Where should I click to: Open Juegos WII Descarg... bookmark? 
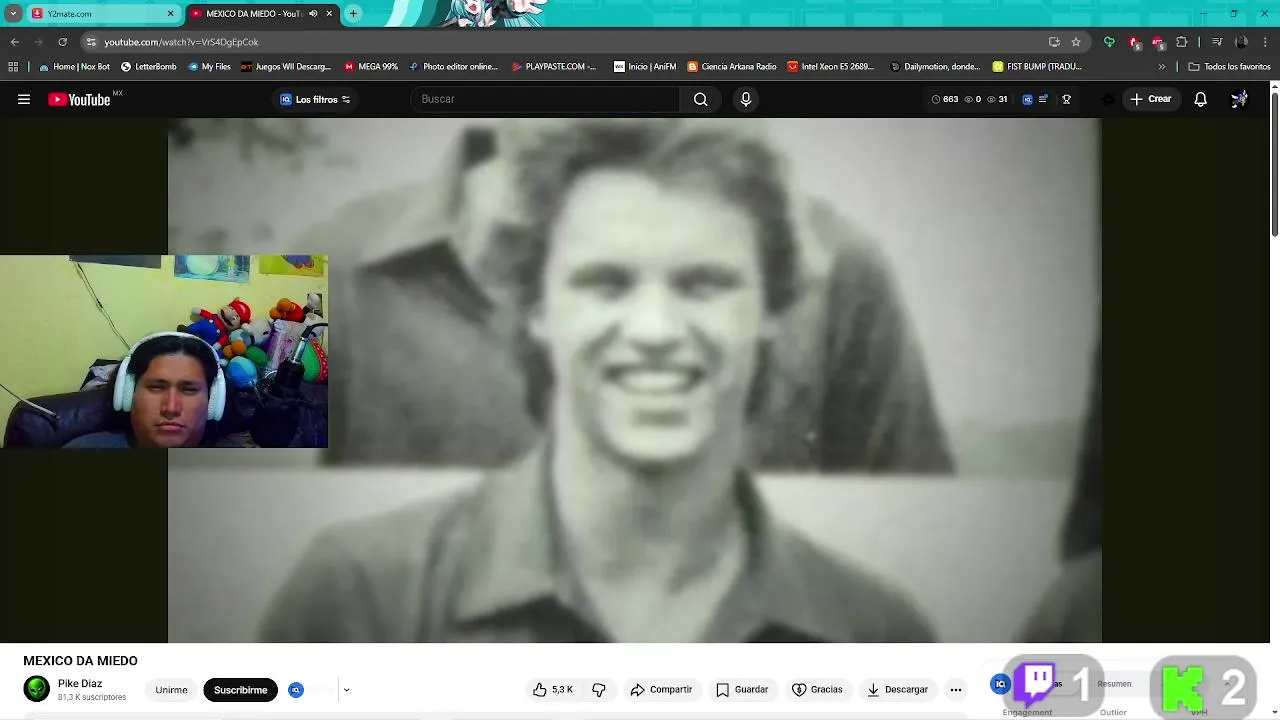(x=286, y=67)
